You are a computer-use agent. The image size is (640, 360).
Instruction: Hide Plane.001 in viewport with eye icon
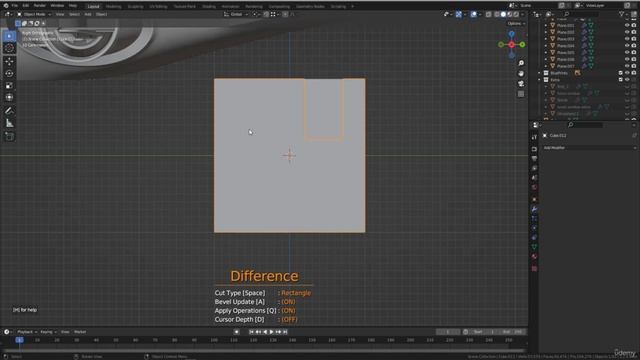pos(627,25)
